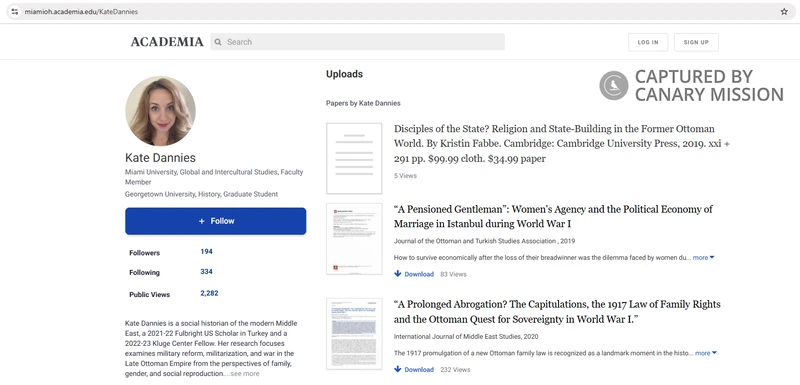
Task: Open the Disciples of the State review title
Action: [562, 144]
